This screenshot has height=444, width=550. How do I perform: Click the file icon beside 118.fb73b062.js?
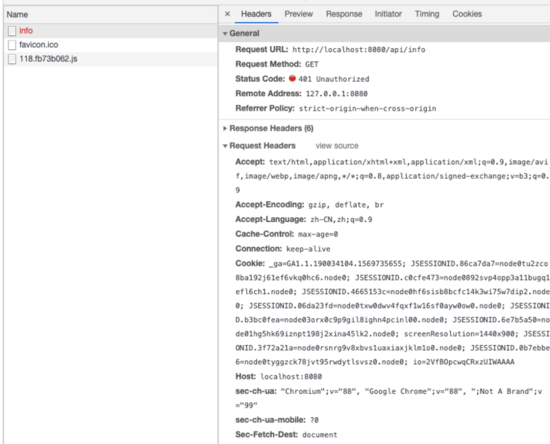pos(12,59)
